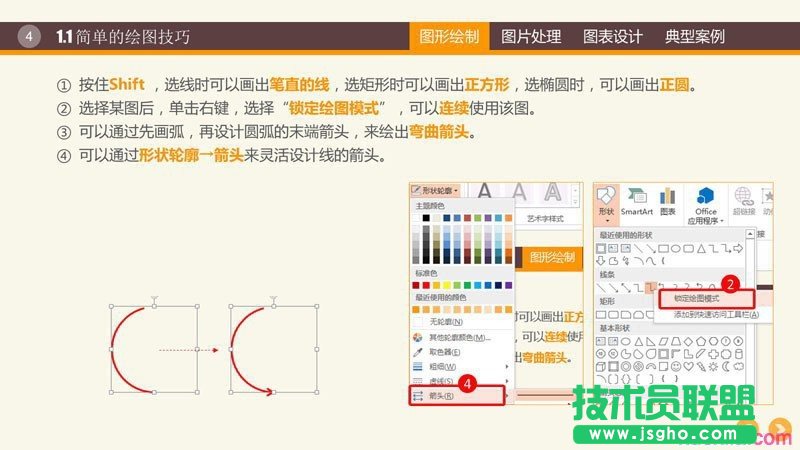This screenshot has height=450, width=800.
Task: Choose the right block arrow in 最近使用的形状
Action: point(738,248)
